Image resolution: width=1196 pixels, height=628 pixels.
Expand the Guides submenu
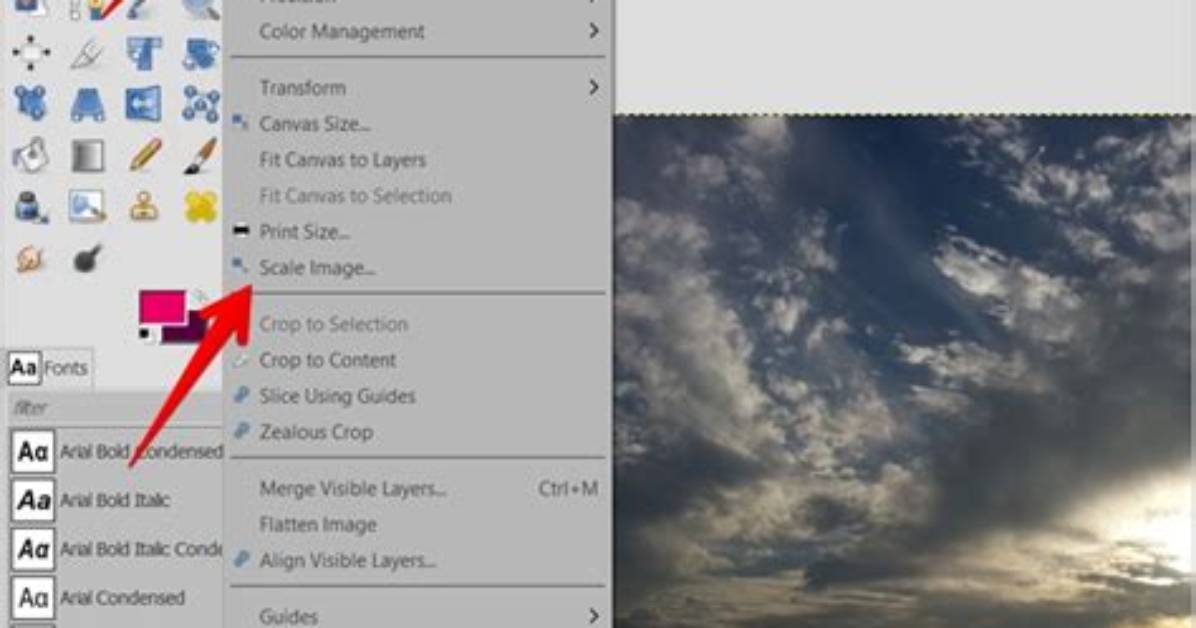click(418, 615)
